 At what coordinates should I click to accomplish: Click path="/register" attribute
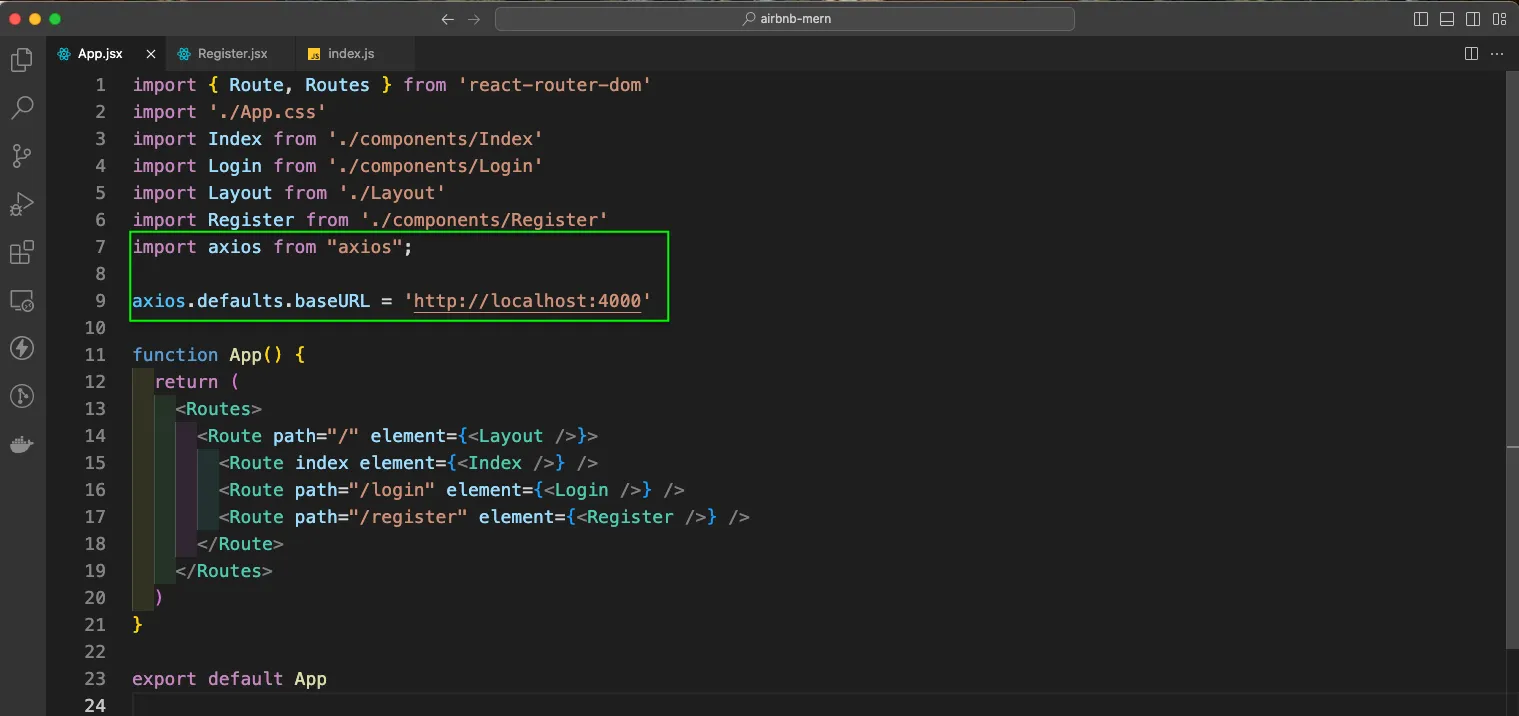(x=381, y=517)
